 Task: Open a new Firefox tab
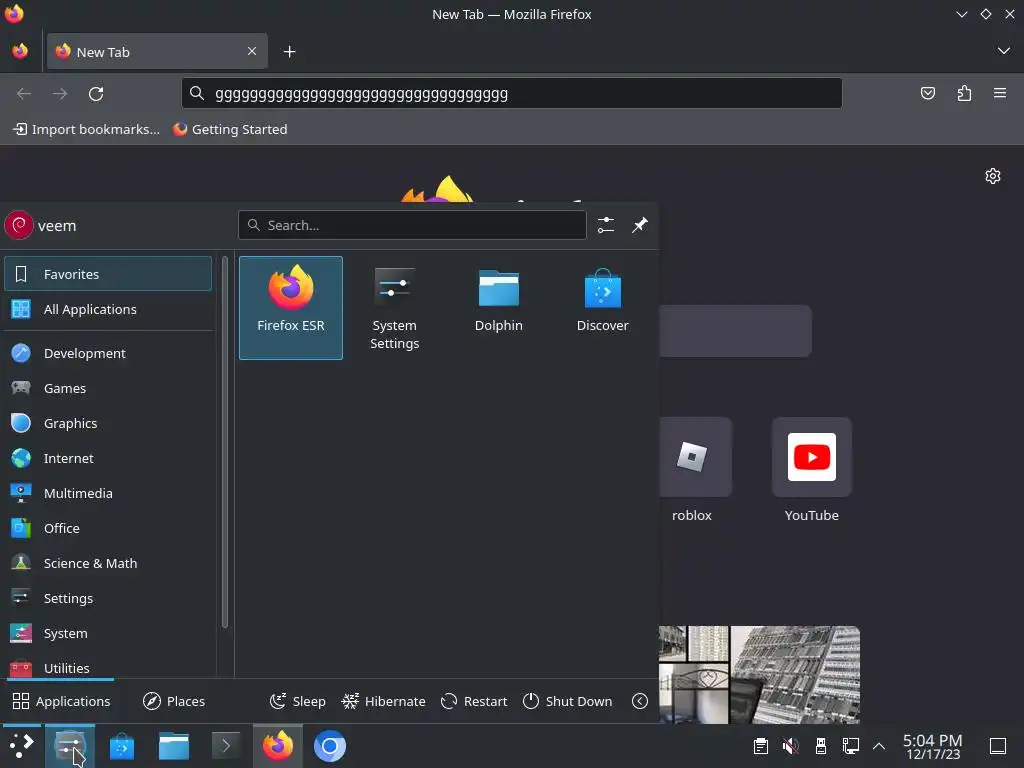pyautogui.click(x=289, y=52)
